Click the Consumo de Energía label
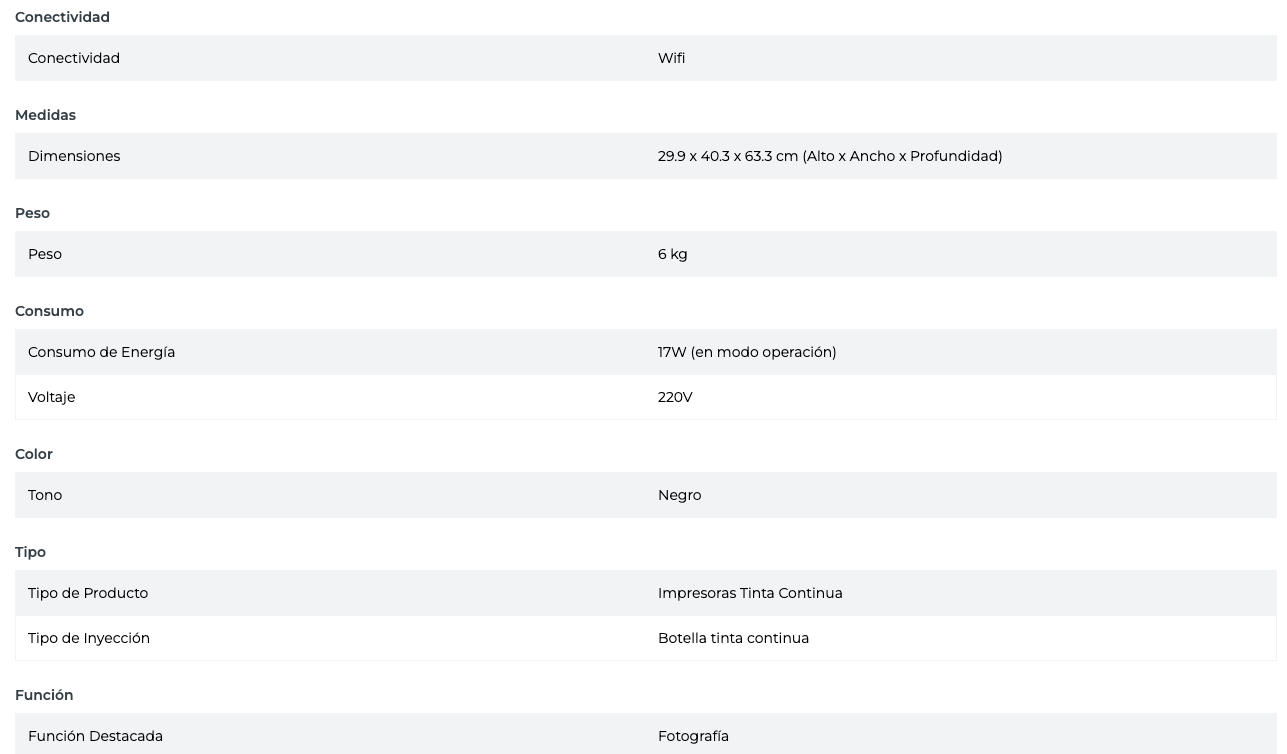 pyautogui.click(x=101, y=352)
